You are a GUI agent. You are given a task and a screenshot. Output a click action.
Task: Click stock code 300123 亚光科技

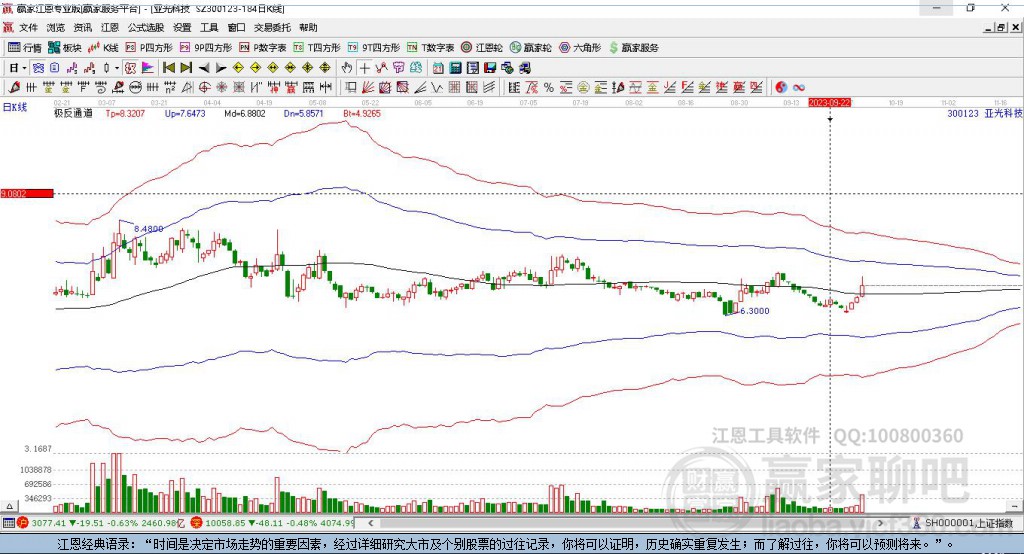click(985, 114)
